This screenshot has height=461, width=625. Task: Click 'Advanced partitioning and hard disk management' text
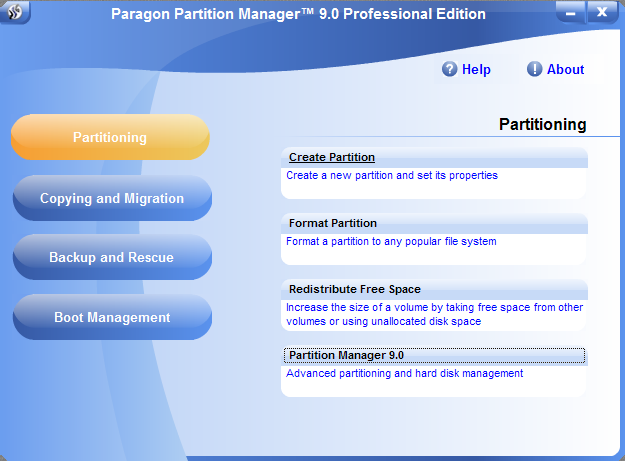coord(404,373)
